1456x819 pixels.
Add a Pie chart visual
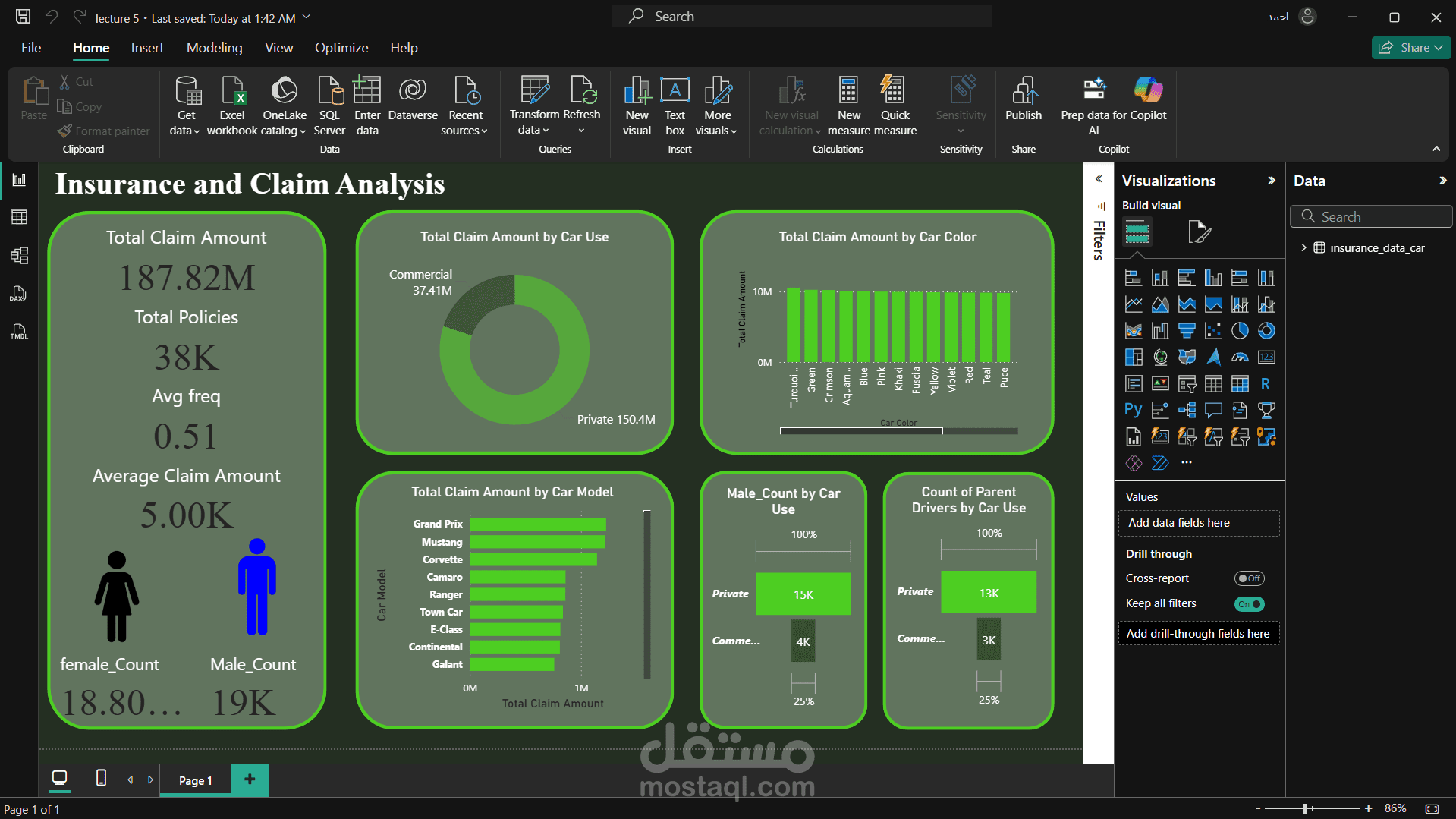click(x=1240, y=331)
